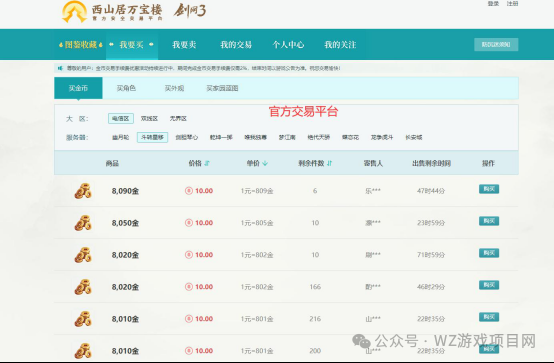Click the 登录 link at top right
The image size is (554, 363).
click(x=493, y=4)
